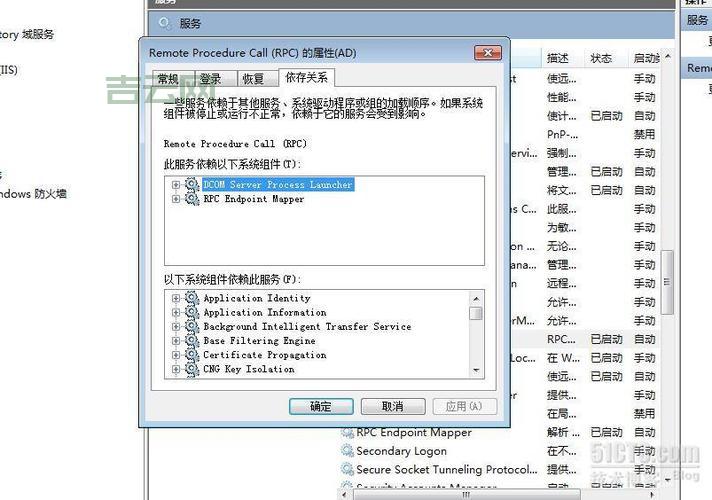Click the 确定 button
Image resolution: width=712 pixels, height=500 pixels.
click(x=321, y=406)
